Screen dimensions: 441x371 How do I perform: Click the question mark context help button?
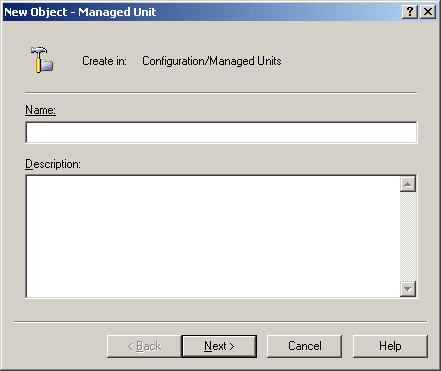[x=410, y=12]
